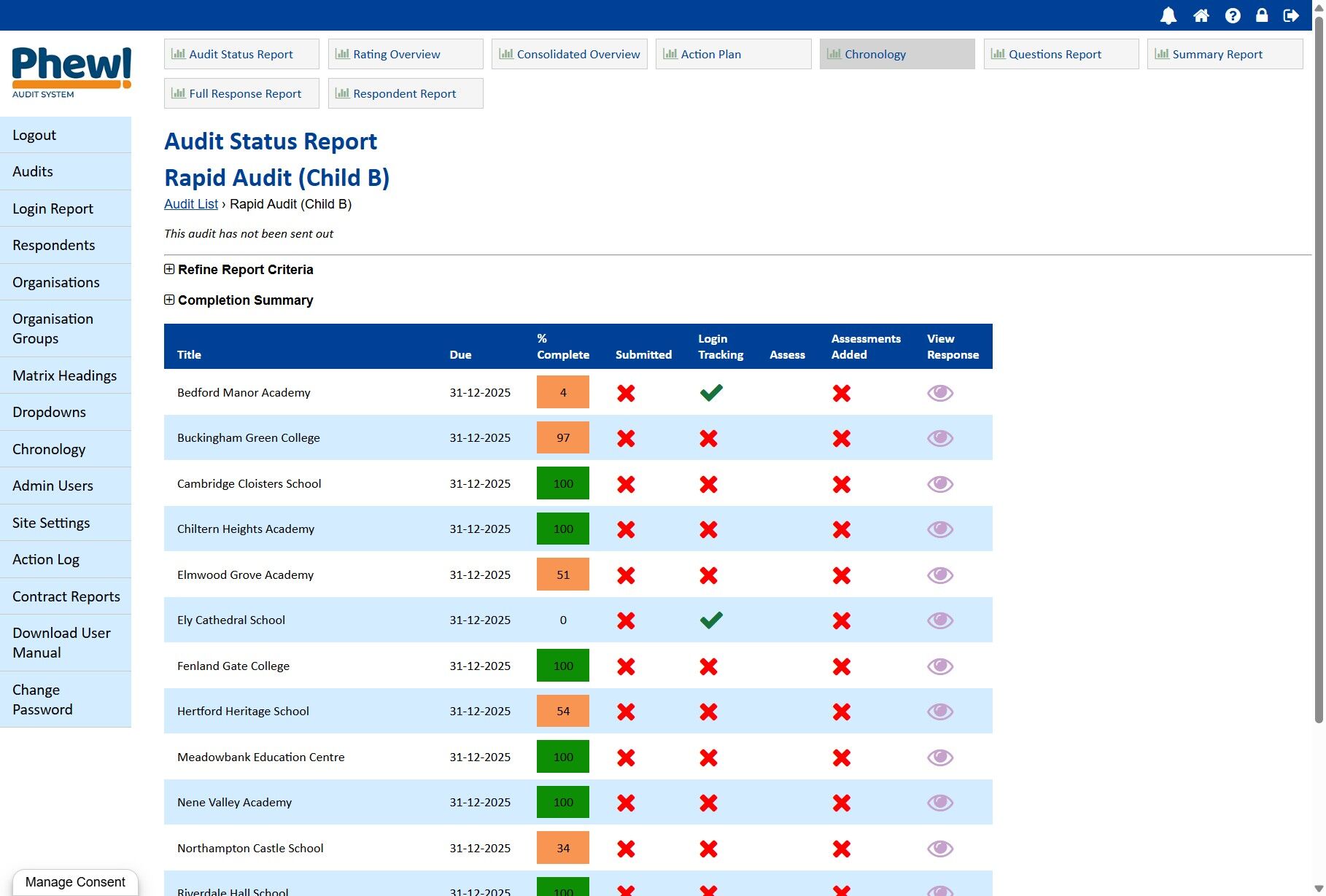Click Cambridge Cloisters School 100 percent box
1326x896 pixels.
click(x=562, y=483)
